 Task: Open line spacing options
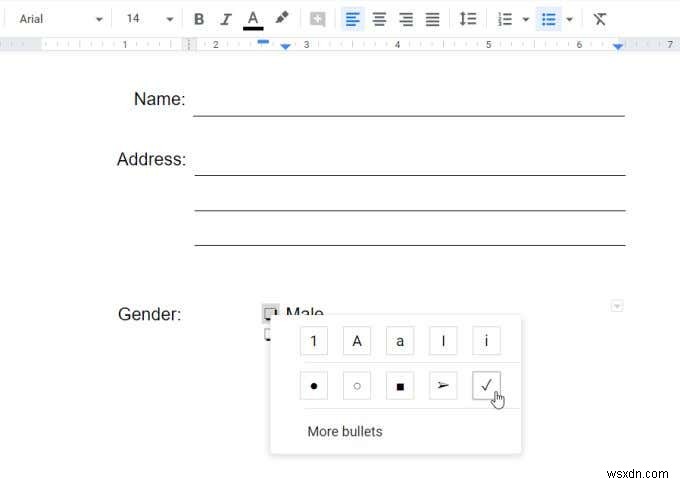(468, 19)
